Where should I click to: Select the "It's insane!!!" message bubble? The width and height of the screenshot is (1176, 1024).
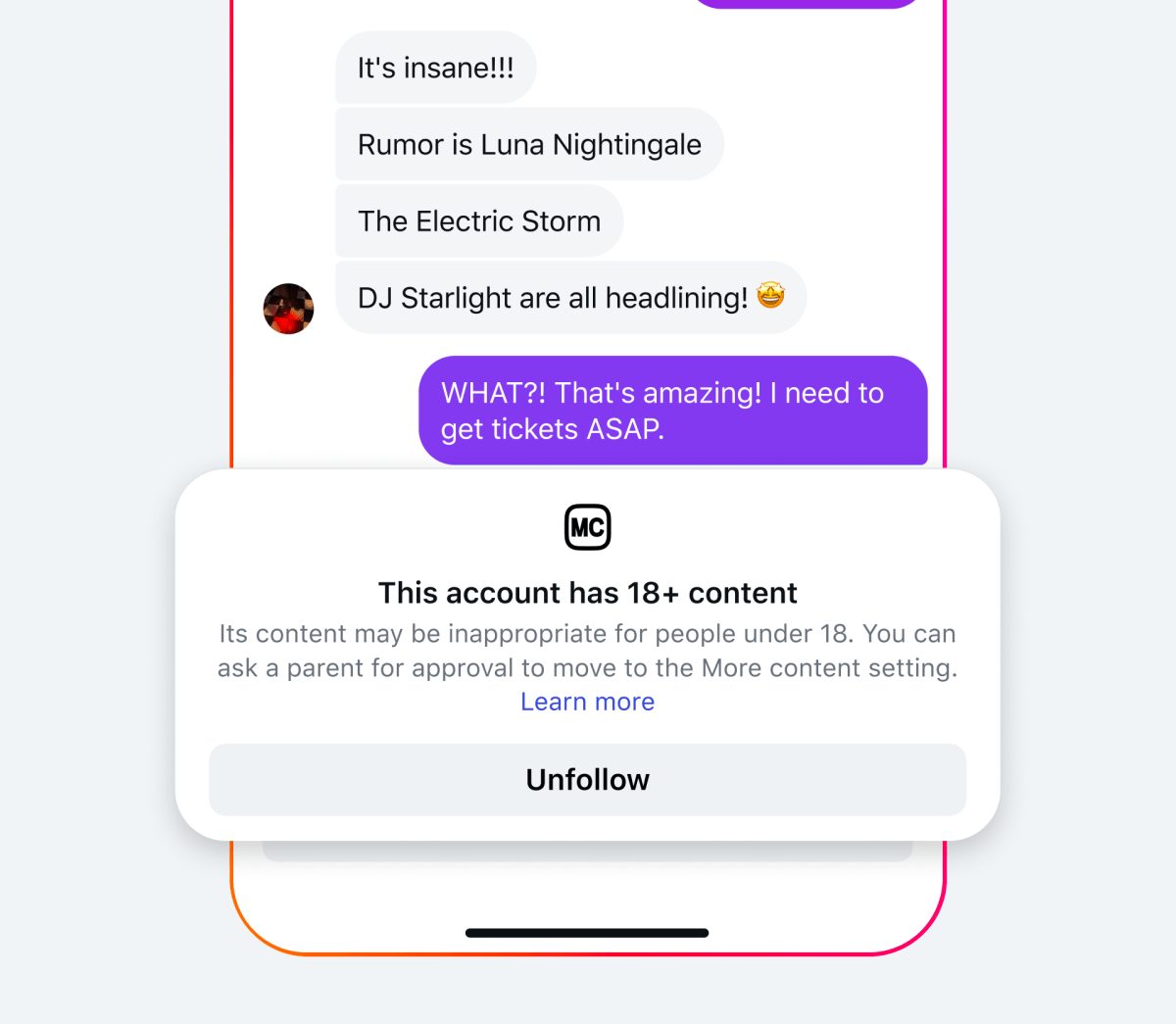436,68
